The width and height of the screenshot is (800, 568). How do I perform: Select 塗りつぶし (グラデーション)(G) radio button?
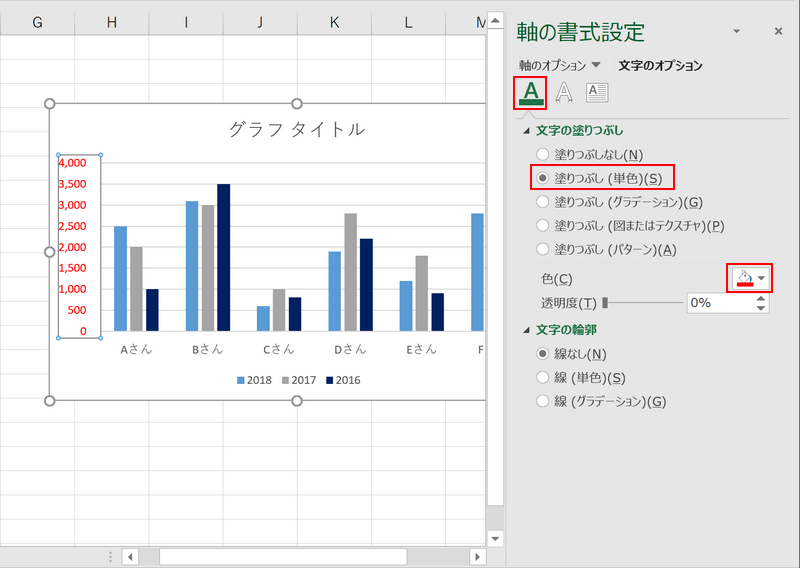click(542, 202)
